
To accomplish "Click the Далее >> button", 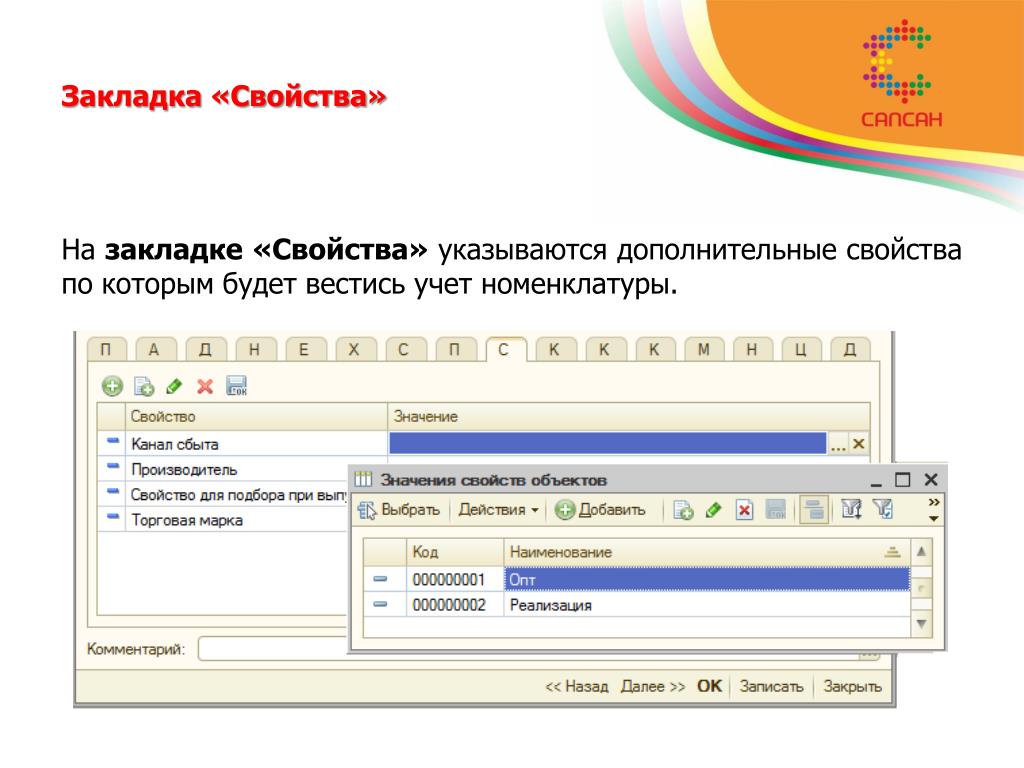I will pos(653,687).
